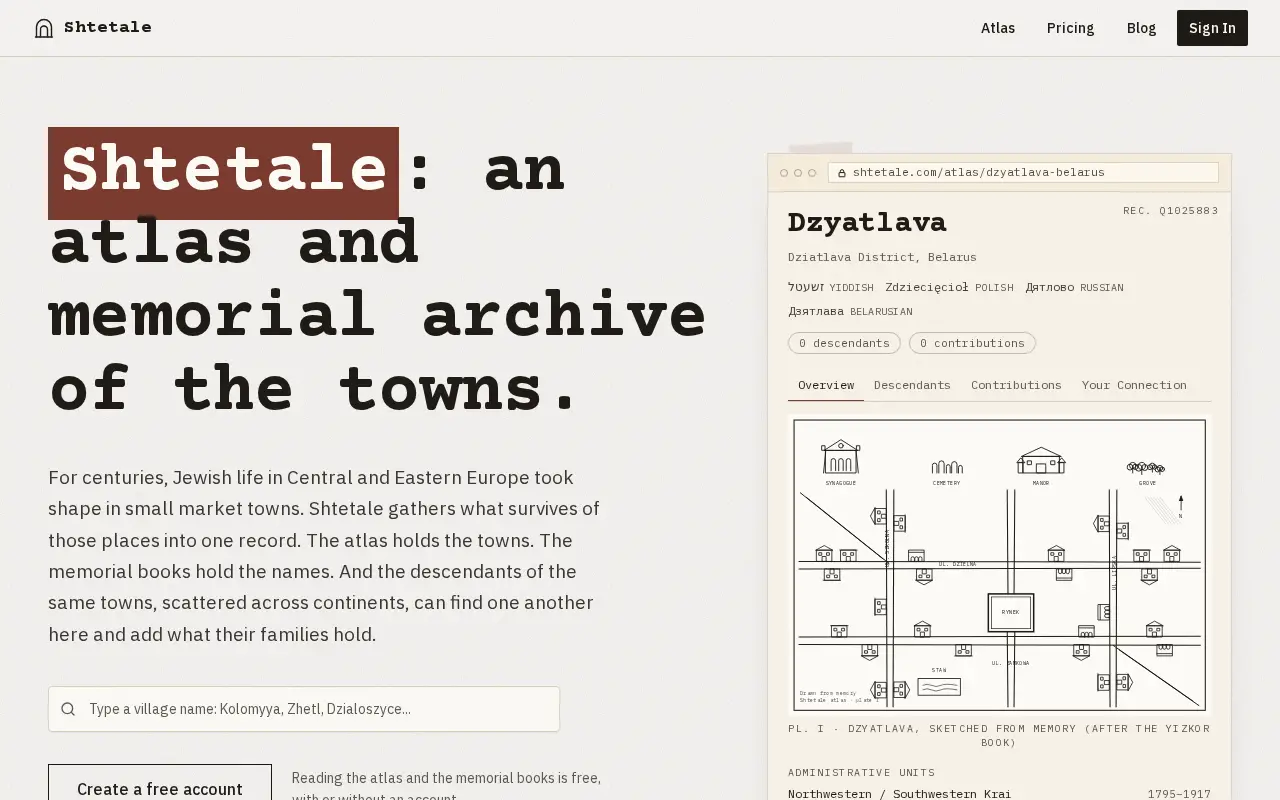Image resolution: width=1280 pixels, height=800 pixels.
Task: Click the Dzyatlava town title
Action: [867, 222]
